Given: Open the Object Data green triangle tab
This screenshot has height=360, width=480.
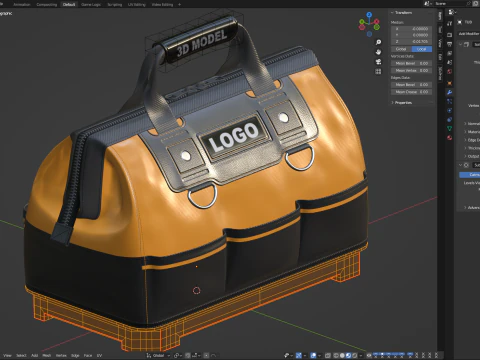Looking at the screenshot, I should (x=449, y=129).
